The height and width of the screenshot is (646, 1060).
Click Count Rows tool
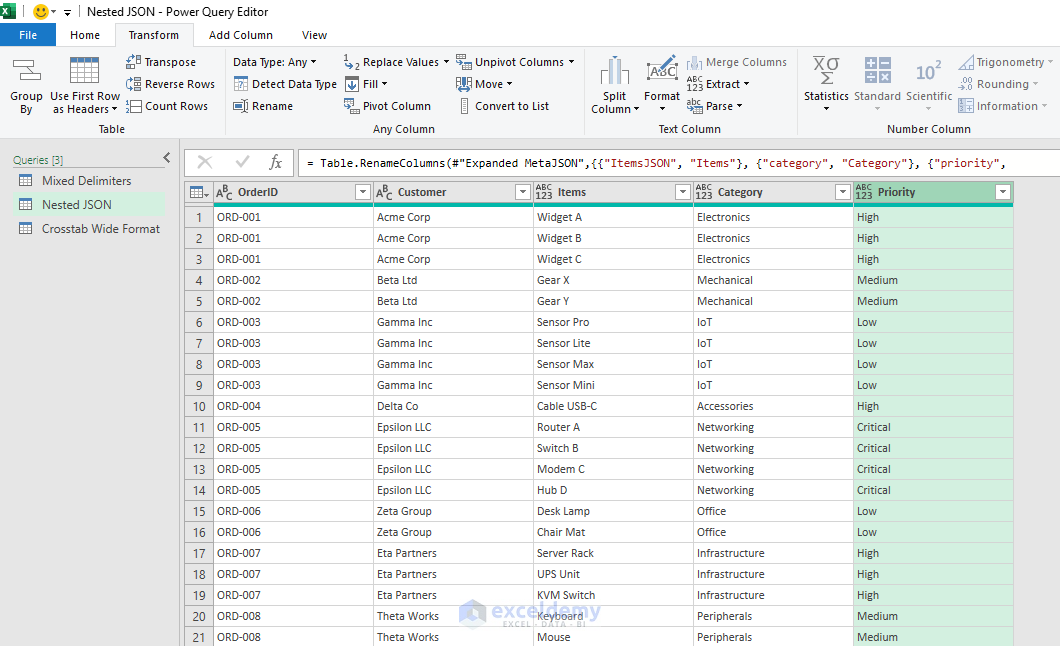click(x=167, y=106)
